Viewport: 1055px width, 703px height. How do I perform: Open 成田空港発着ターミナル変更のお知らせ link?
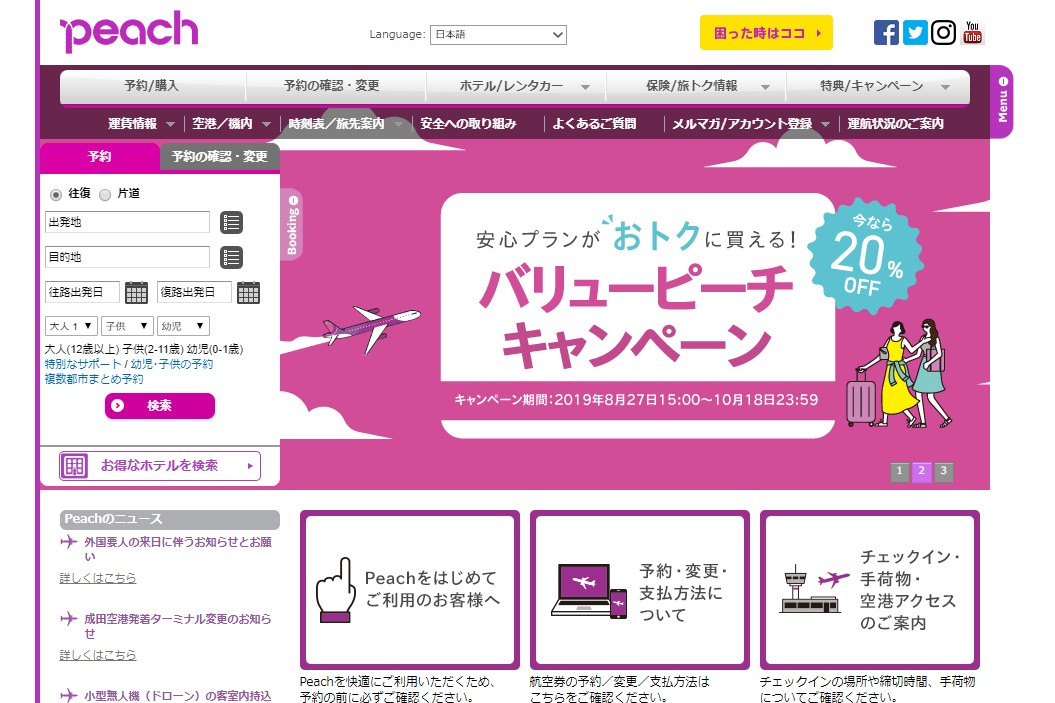point(178,626)
